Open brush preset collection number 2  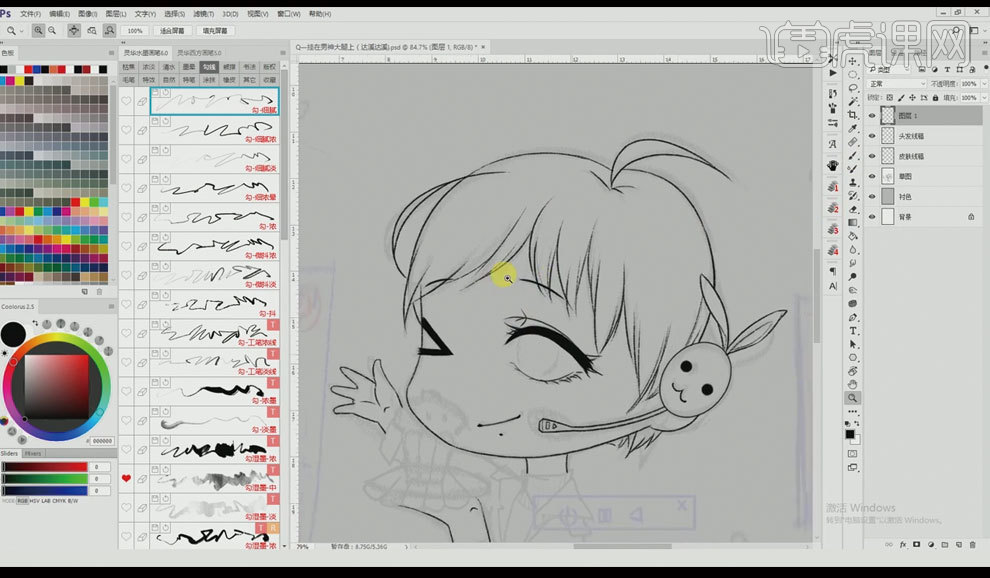pos(833,208)
